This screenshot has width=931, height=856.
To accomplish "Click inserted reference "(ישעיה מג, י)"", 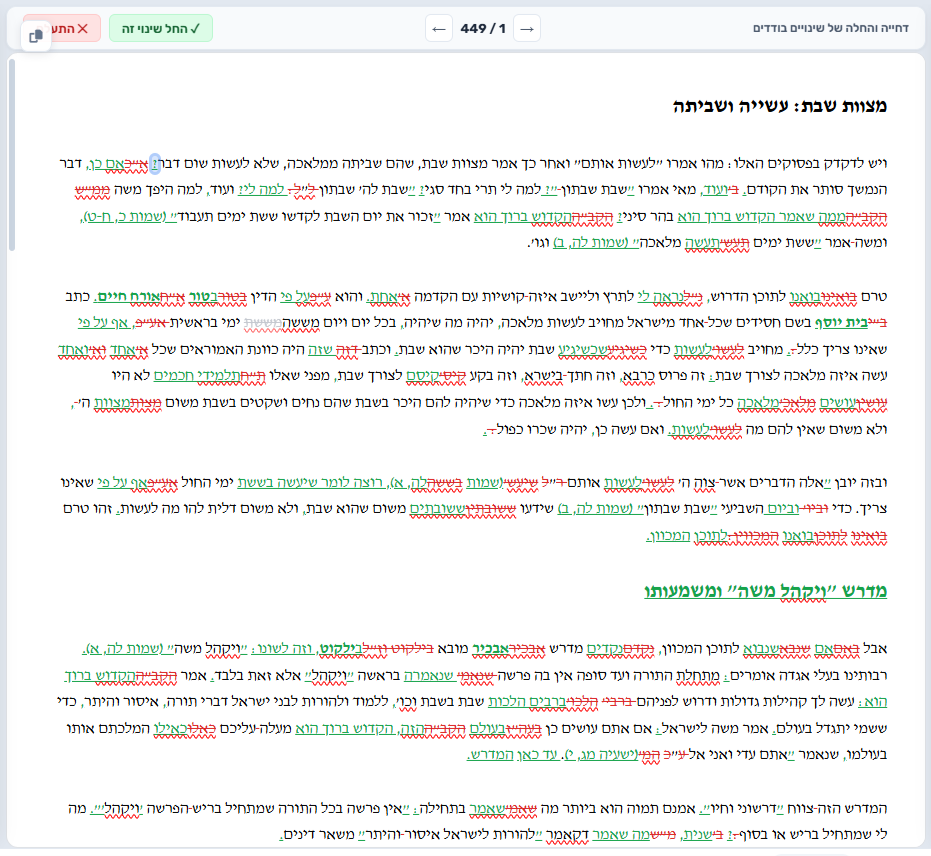I will 600,755.
